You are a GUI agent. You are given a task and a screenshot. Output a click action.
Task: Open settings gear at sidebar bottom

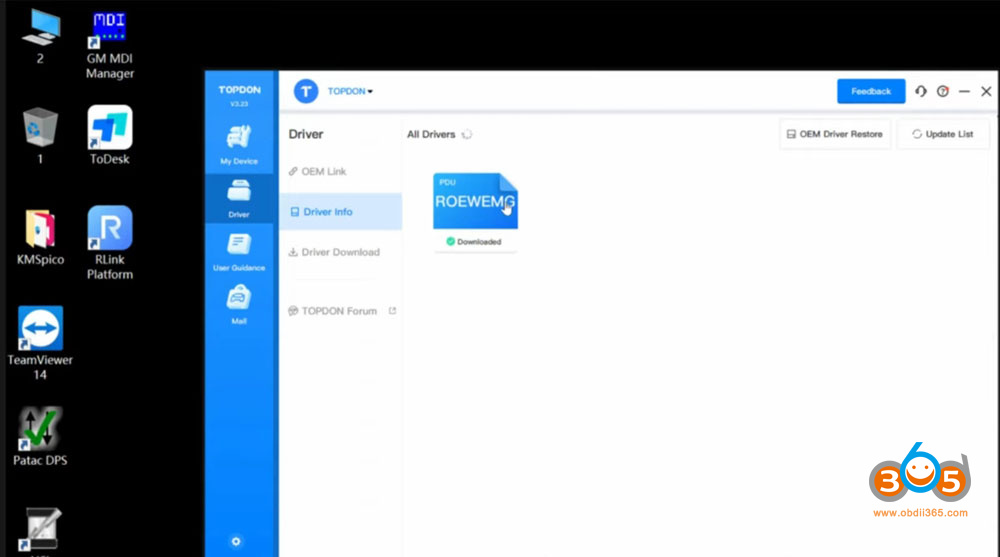click(x=236, y=541)
